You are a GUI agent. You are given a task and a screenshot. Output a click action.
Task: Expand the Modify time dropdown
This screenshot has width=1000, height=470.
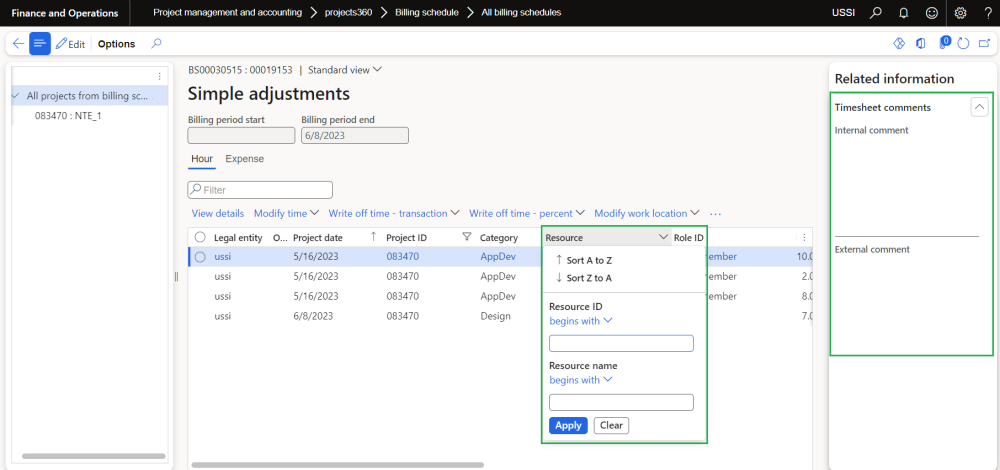coord(286,213)
